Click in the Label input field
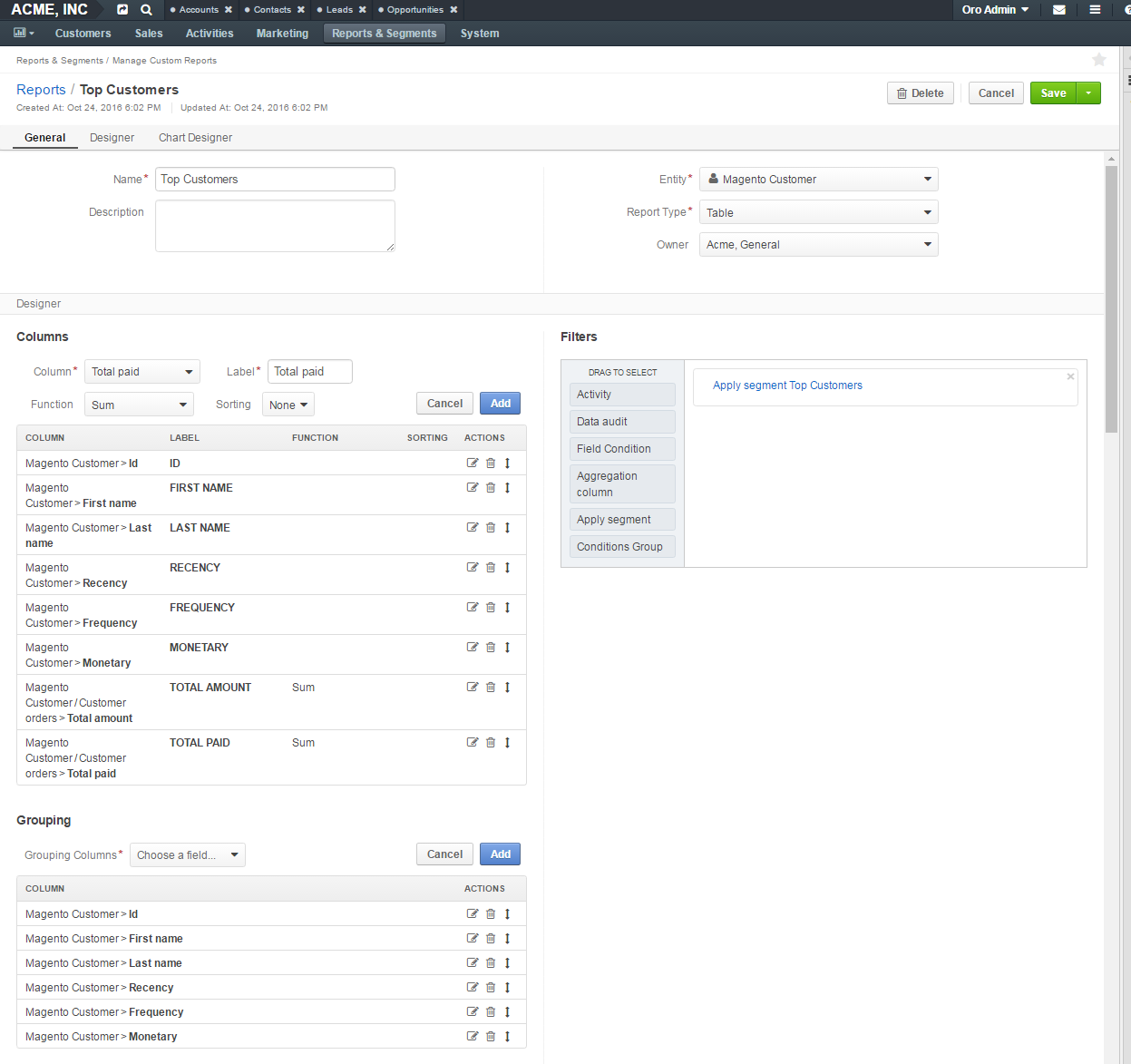 click(x=309, y=372)
